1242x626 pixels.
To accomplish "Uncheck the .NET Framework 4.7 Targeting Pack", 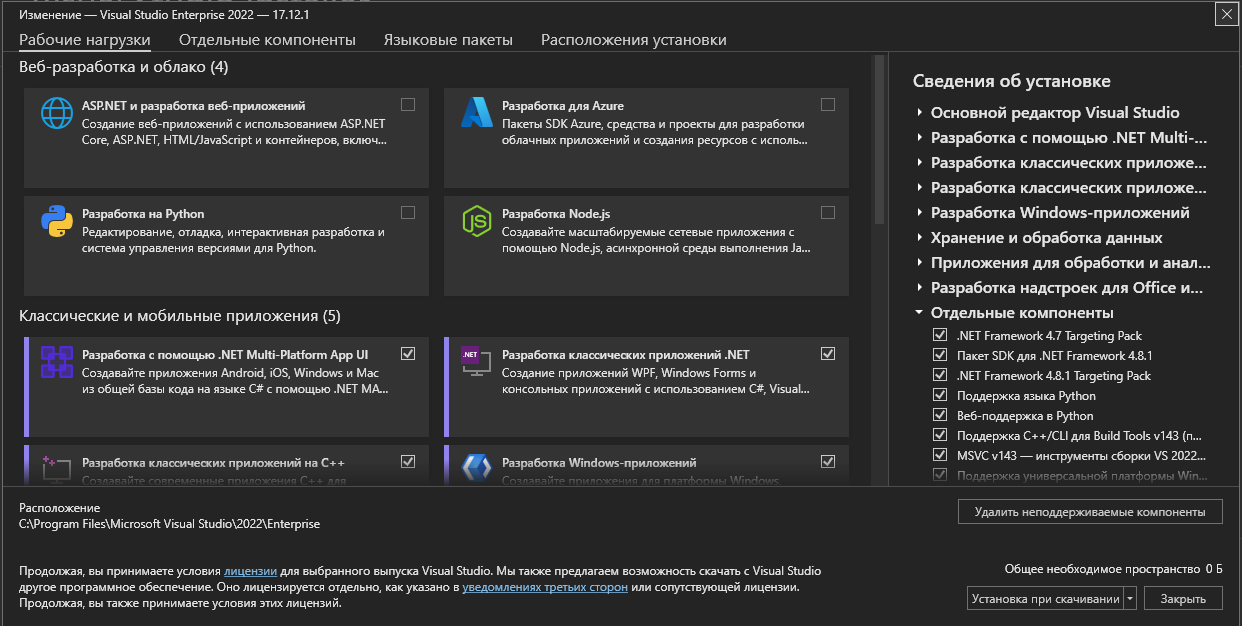I will point(939,336).
